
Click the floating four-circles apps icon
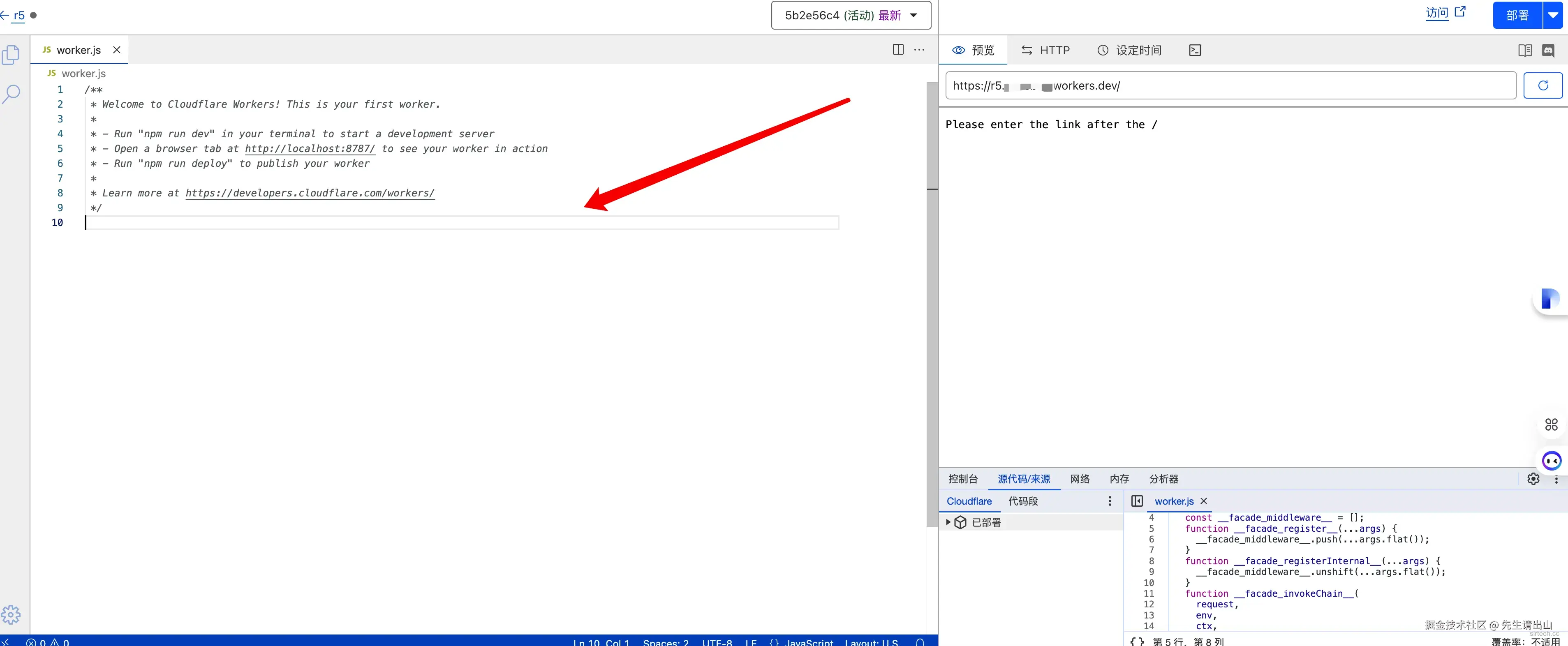[x=1551, y=424]
